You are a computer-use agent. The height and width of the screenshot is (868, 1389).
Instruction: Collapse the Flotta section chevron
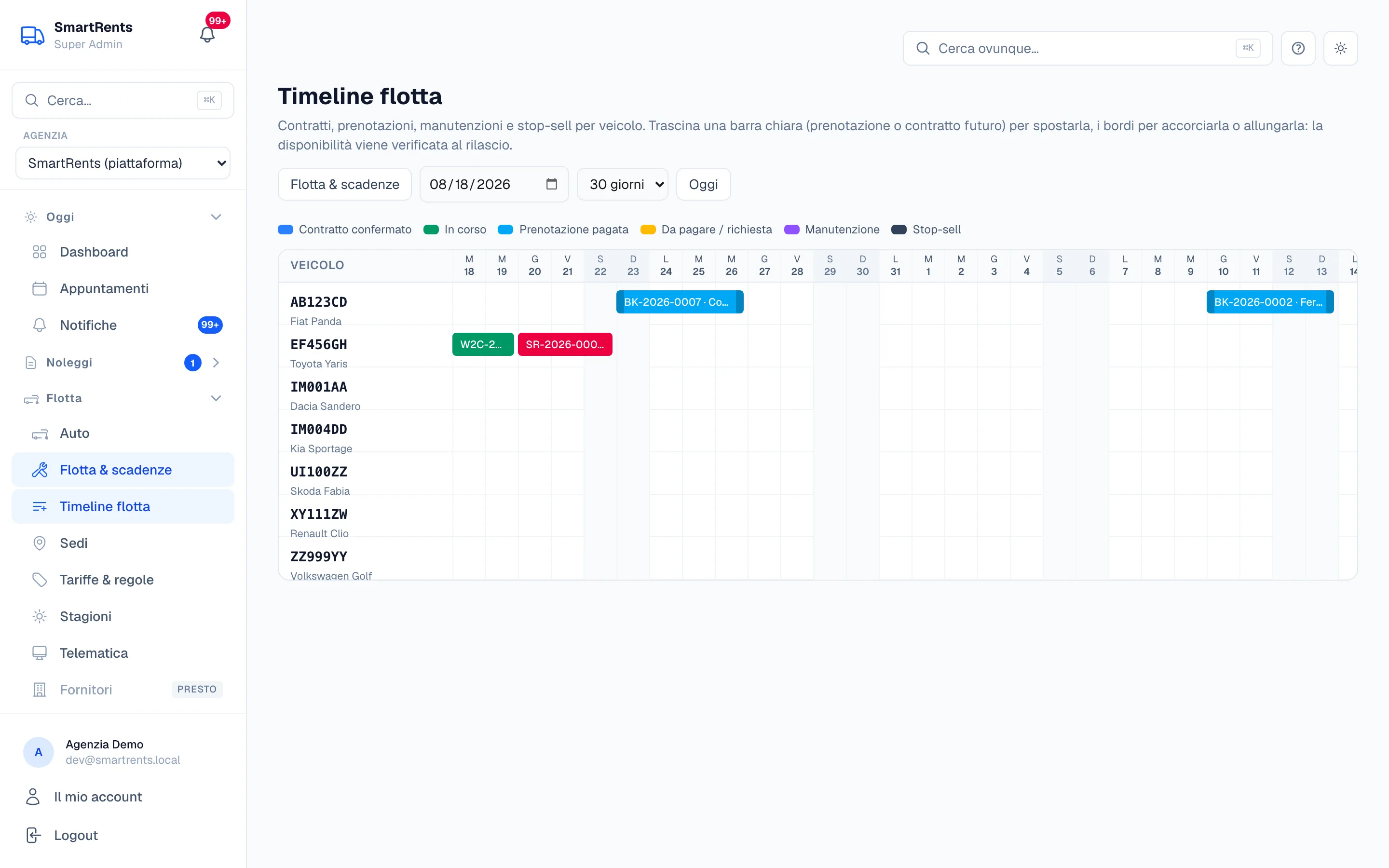coord(216,398)
